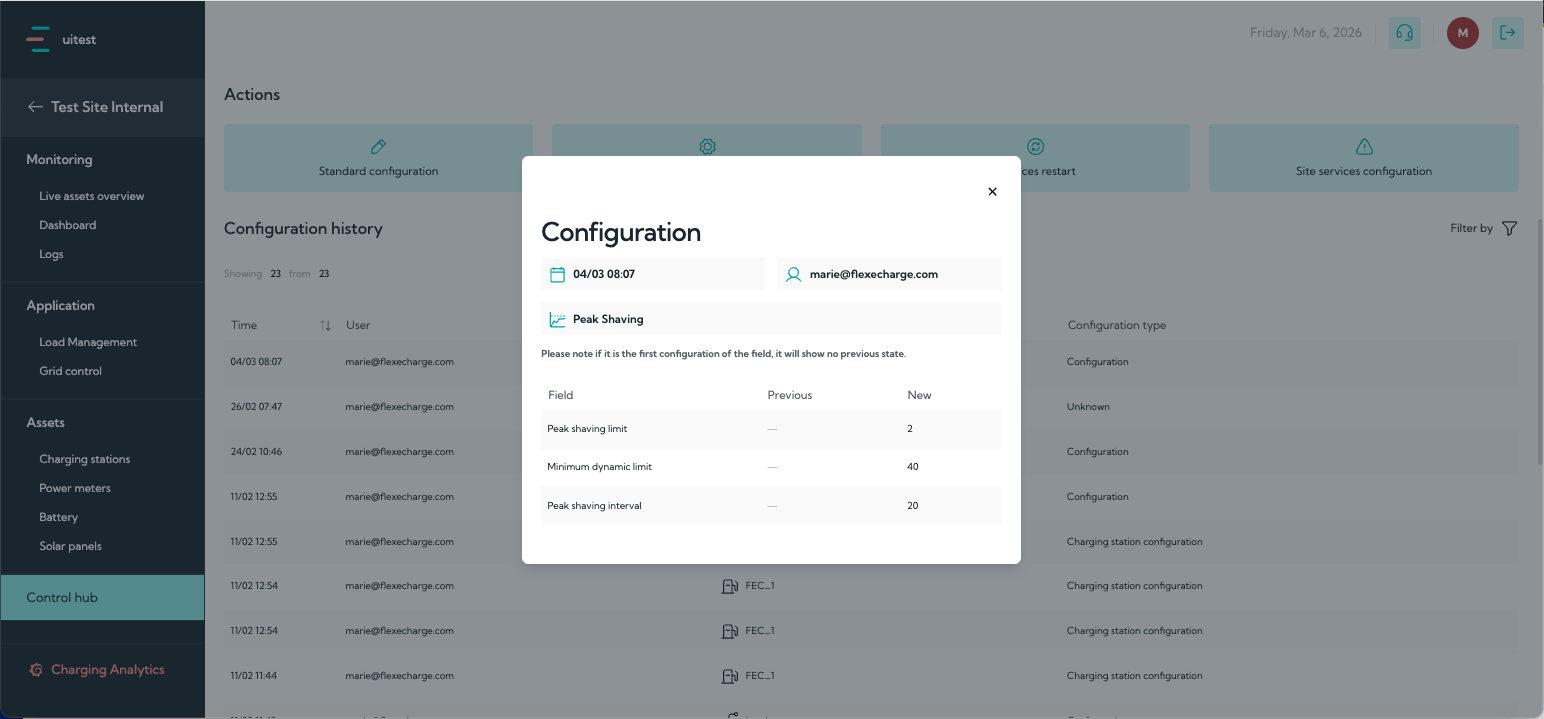Click Site services configuration action button
The height and width of the screenshot is (719, 1544).
[1364, 158]
